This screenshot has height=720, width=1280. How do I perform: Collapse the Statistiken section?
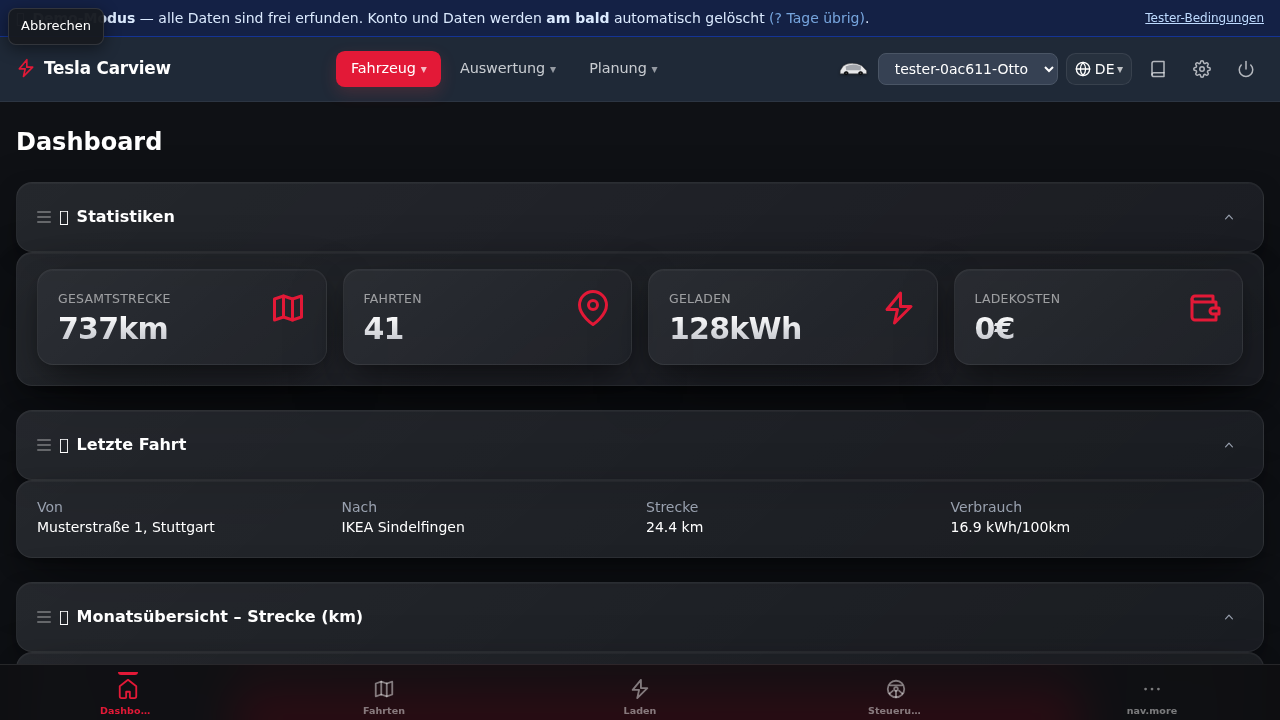[x=1229, y=217]
